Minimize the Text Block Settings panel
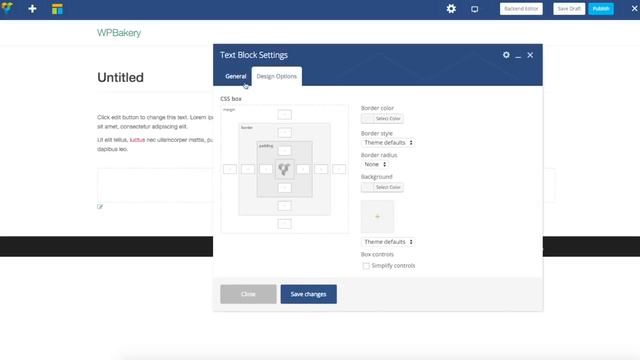The width and height of the screenshot is (640, 360). click(x=518, y=56)
